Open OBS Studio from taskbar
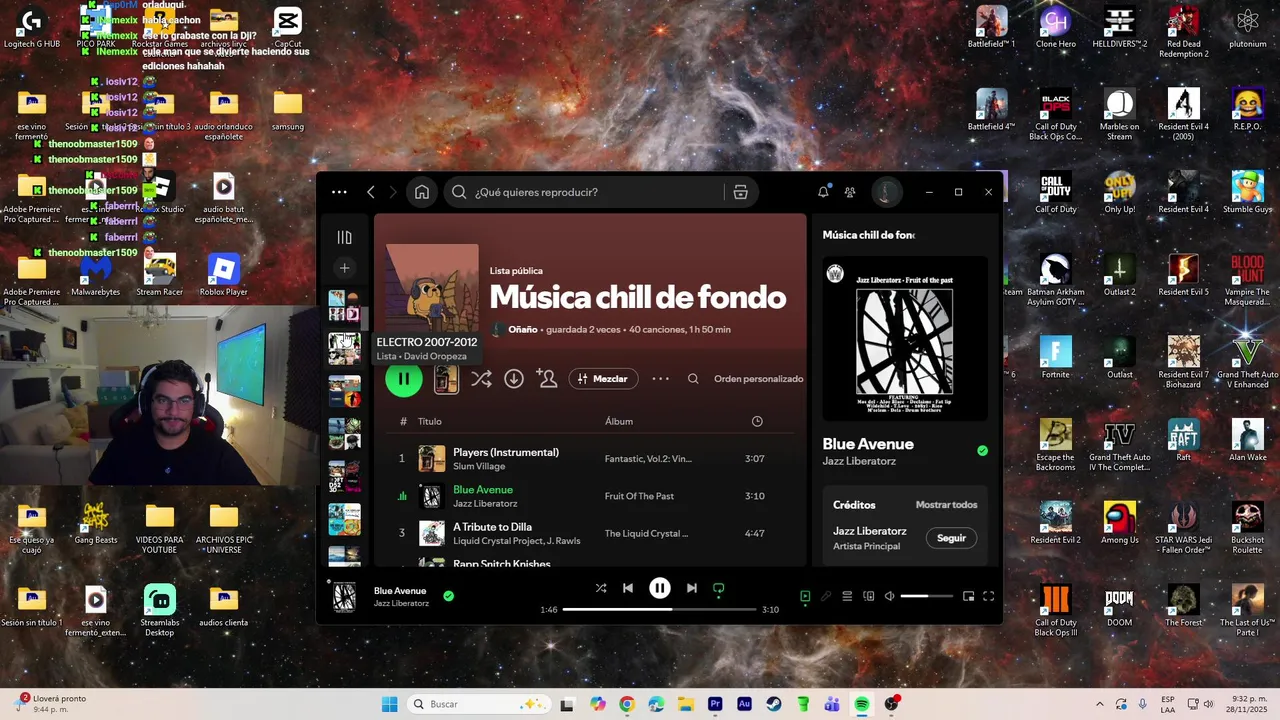Image resolution: width=1280 pixels, height=720 pixels. (891, 704)
